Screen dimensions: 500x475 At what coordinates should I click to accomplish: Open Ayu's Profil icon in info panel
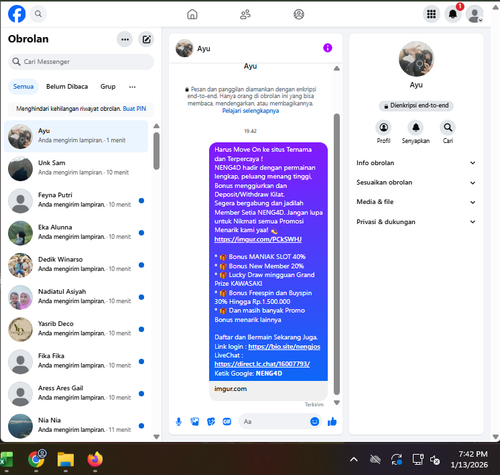coord(384,127)
